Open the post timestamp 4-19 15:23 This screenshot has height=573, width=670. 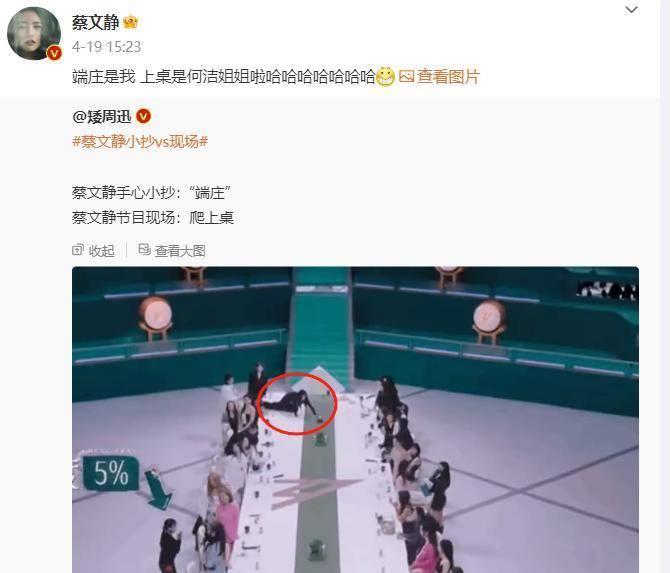pyautogui.click(x=106, y=47)
